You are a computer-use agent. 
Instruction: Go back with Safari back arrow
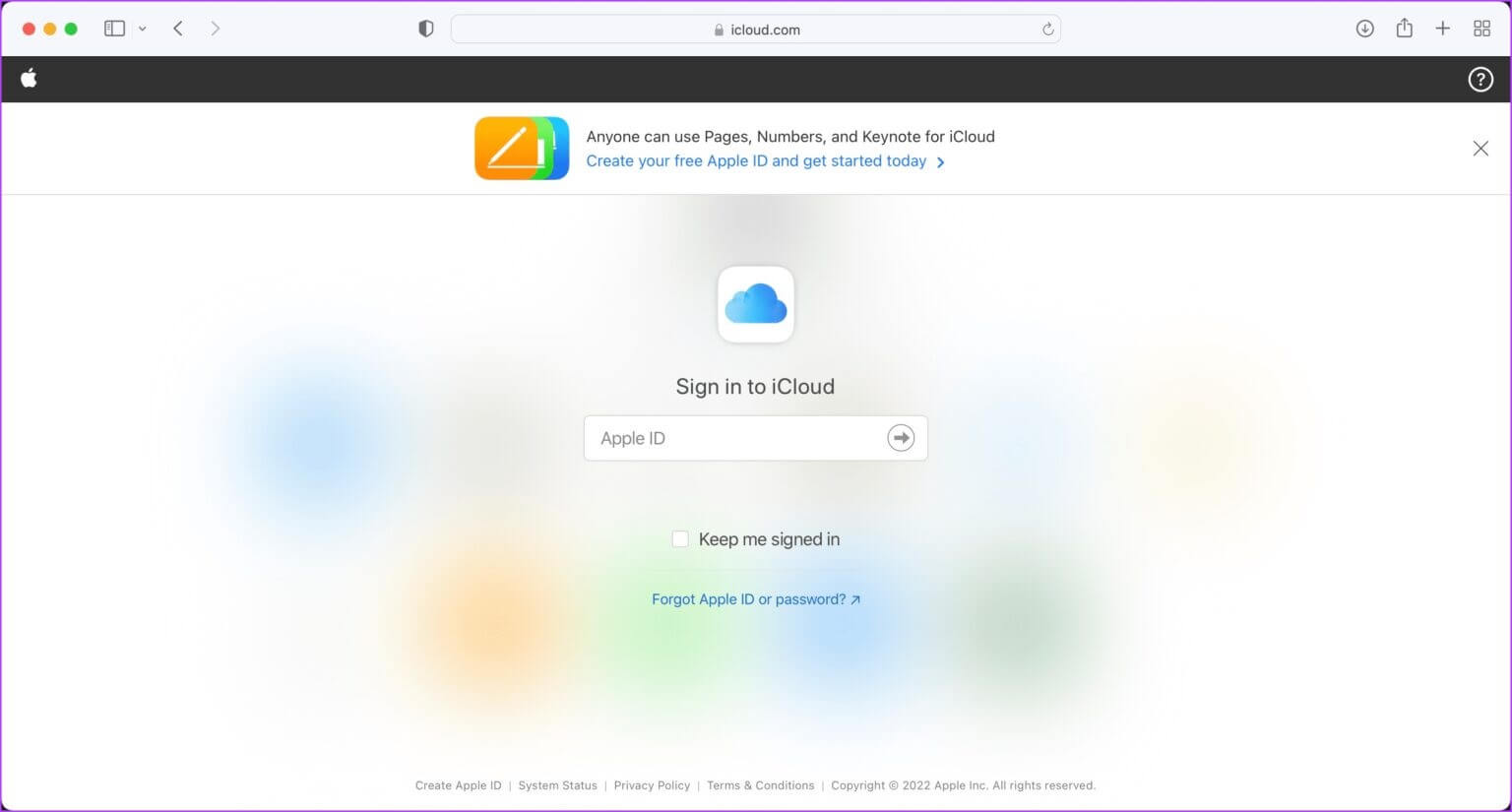pos(178,29)
